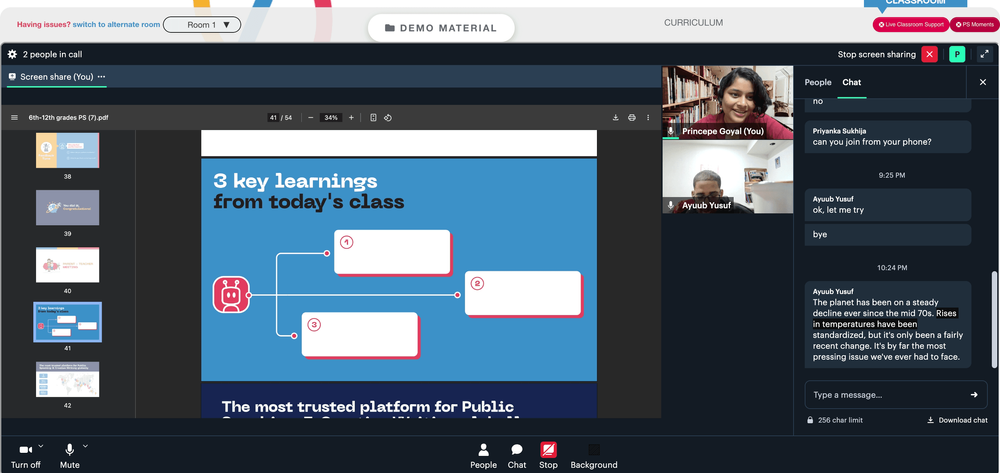
Task: Click the 34% zoom level field
Action: (x=330, y=117)
